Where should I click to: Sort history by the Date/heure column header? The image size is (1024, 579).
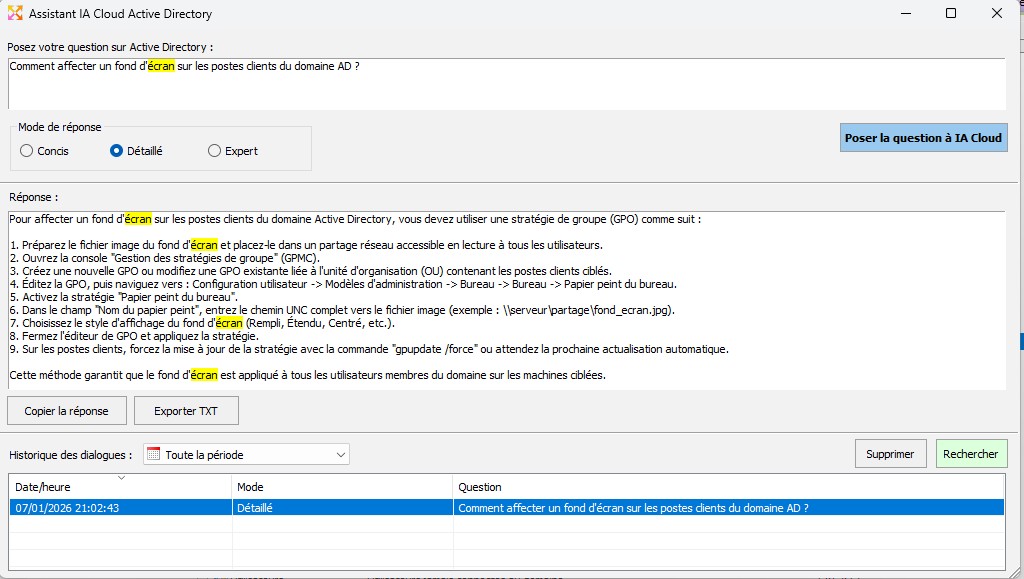point(120,487)
